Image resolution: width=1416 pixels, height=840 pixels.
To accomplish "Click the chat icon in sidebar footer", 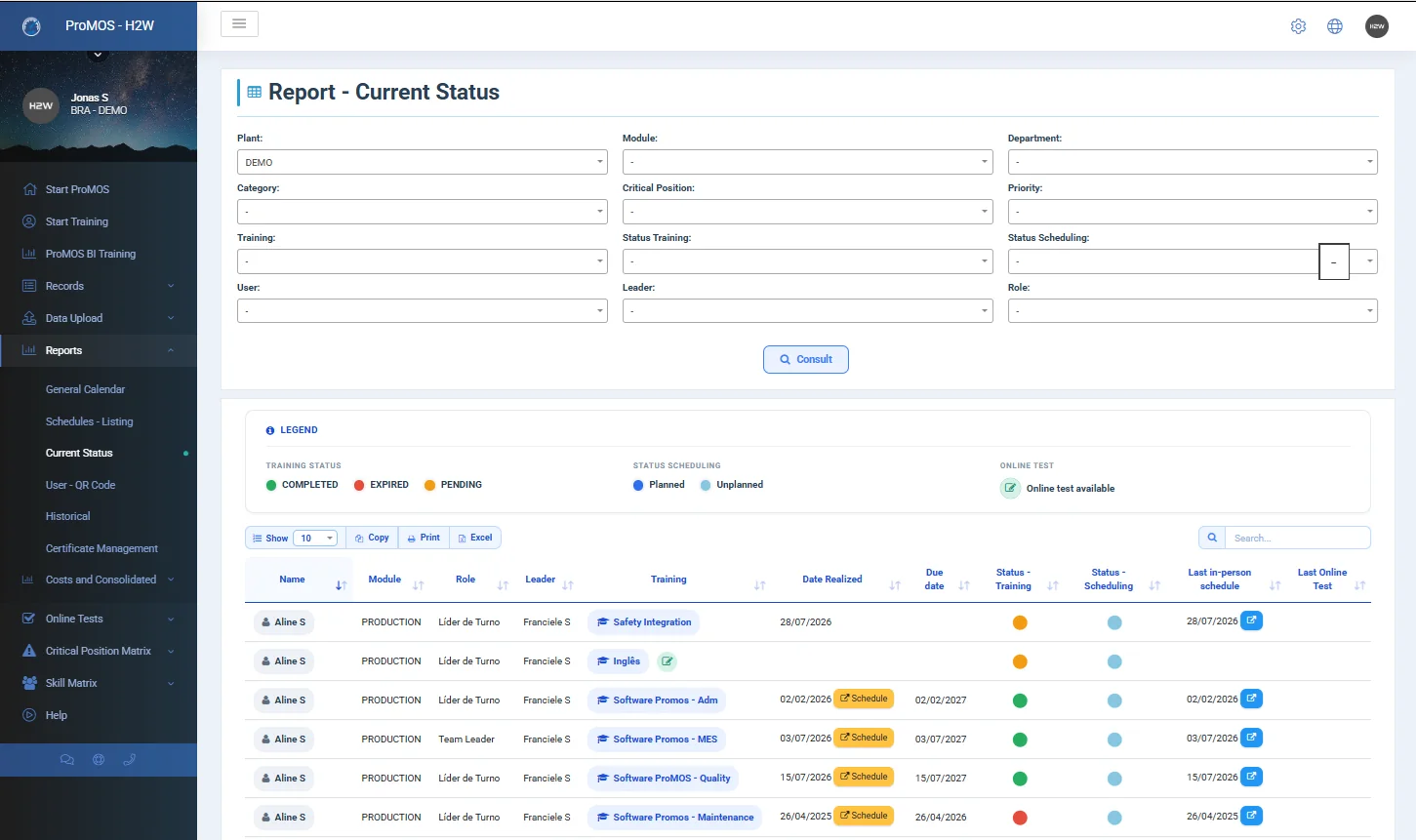I will (67, 759).
